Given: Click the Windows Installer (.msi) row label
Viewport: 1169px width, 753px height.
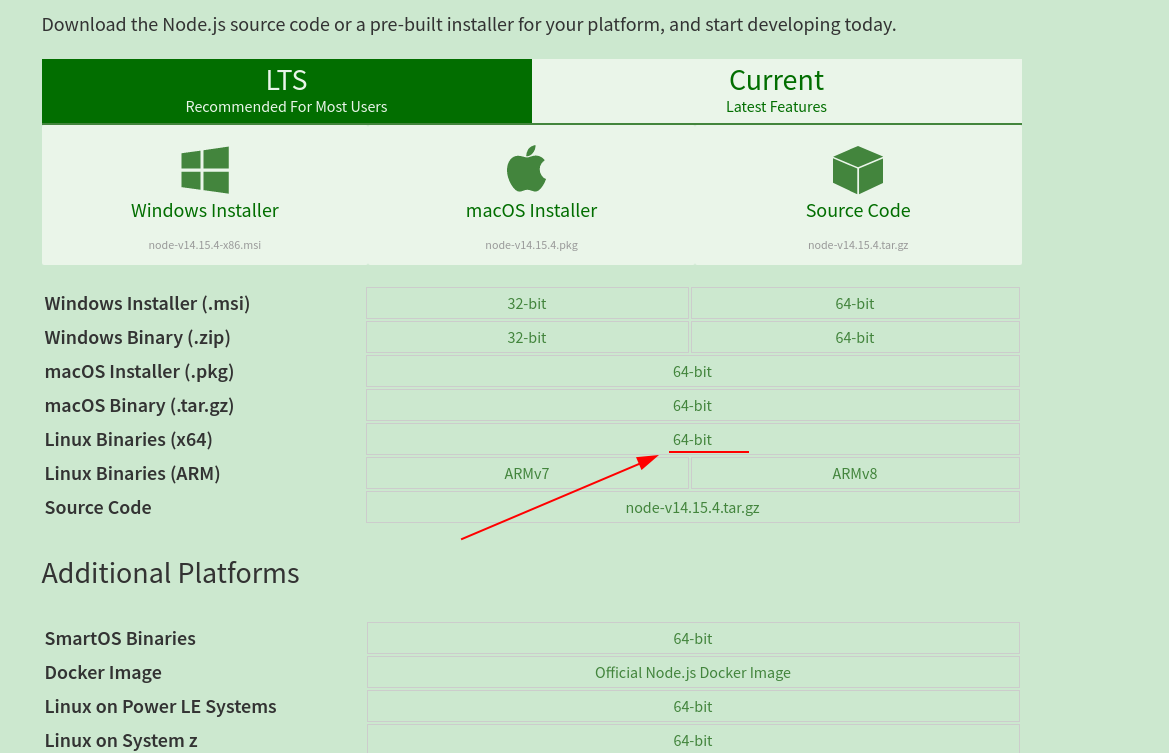Looking at the screenshot, I should 147,303.
